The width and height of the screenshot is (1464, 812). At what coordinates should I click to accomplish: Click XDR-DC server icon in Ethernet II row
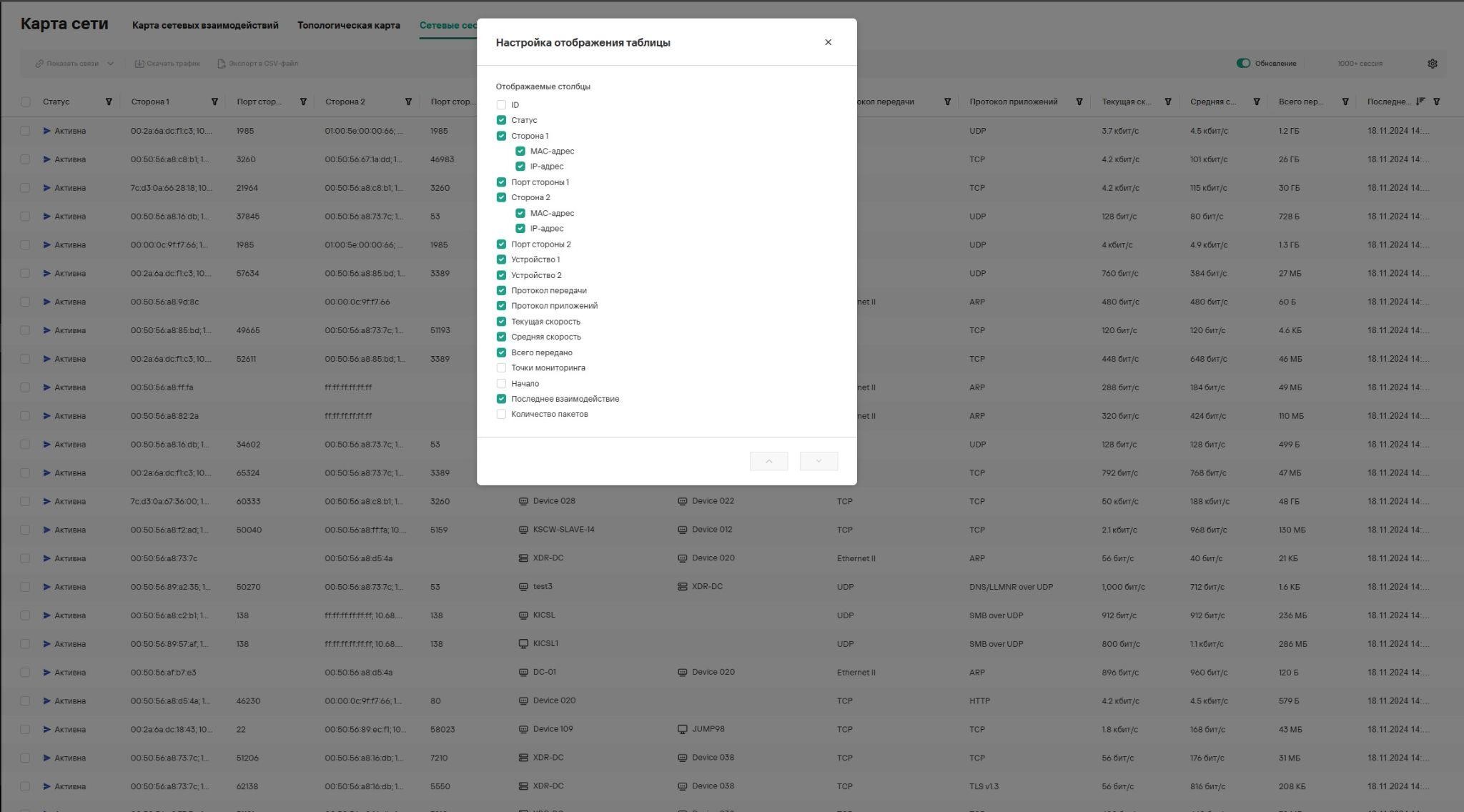pos(523,558)
